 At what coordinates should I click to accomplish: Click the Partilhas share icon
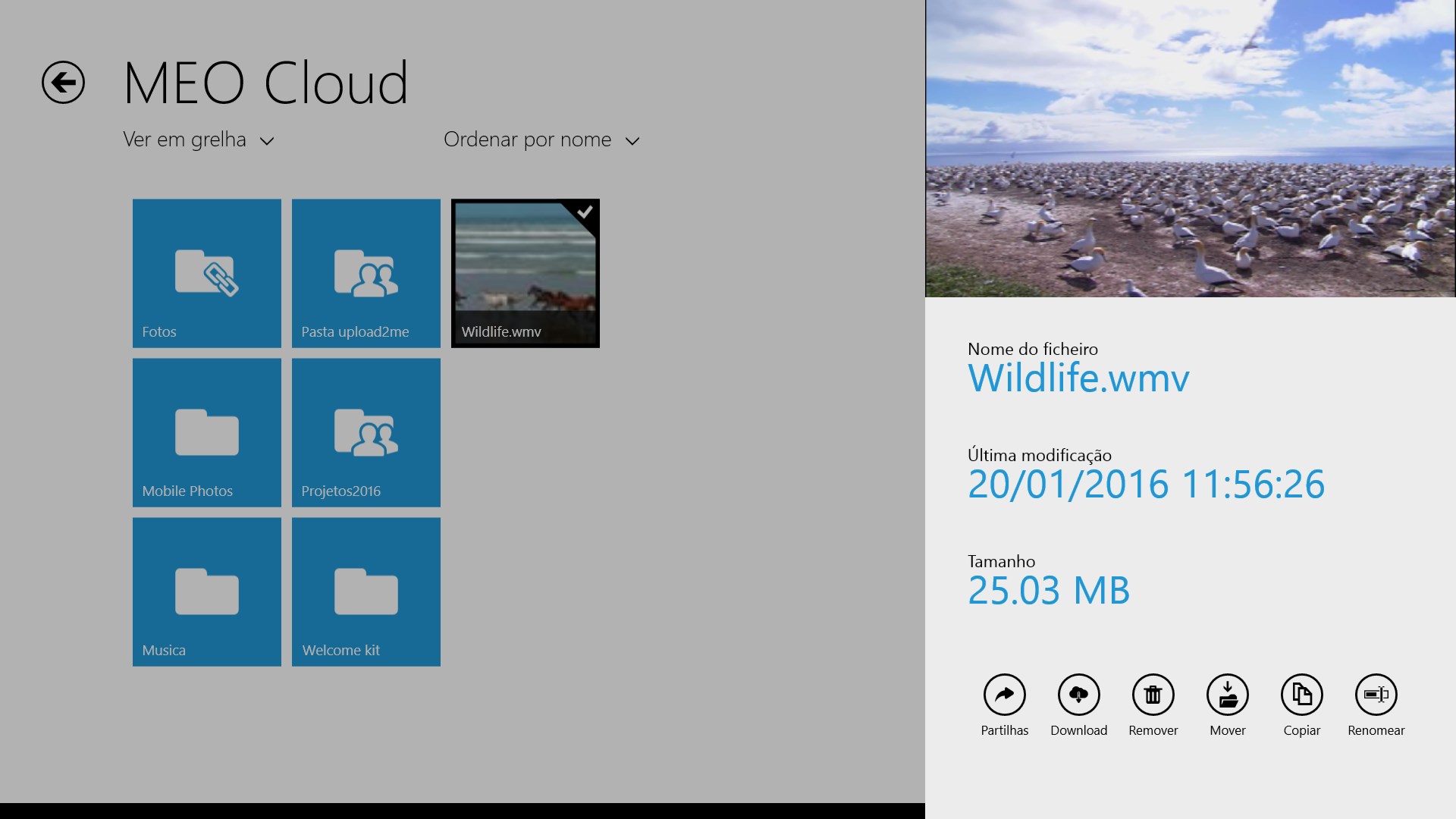(1004, 695)
